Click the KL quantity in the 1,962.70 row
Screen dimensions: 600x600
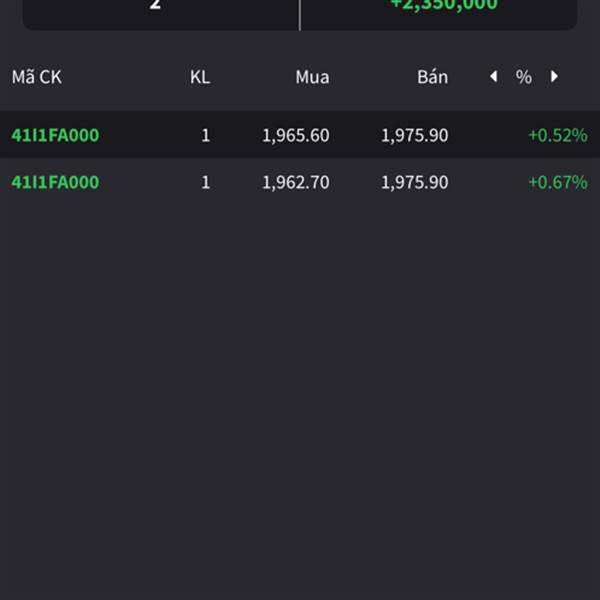pyautogui.click(x=206, y=182)
